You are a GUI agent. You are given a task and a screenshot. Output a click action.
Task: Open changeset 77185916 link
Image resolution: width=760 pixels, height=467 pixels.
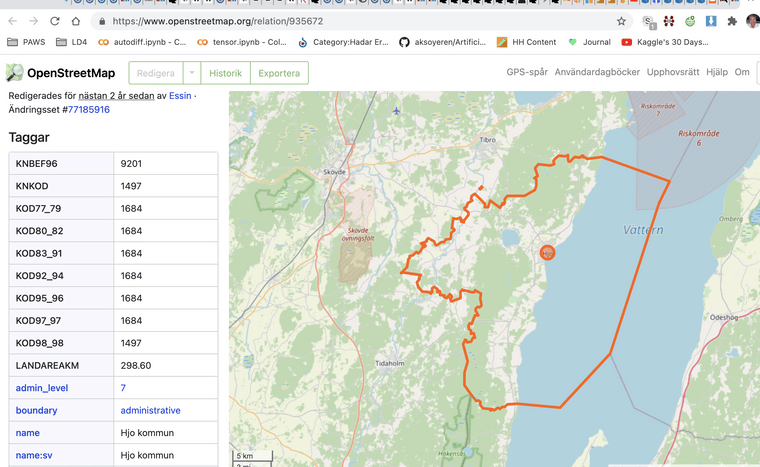click(88, 109)
